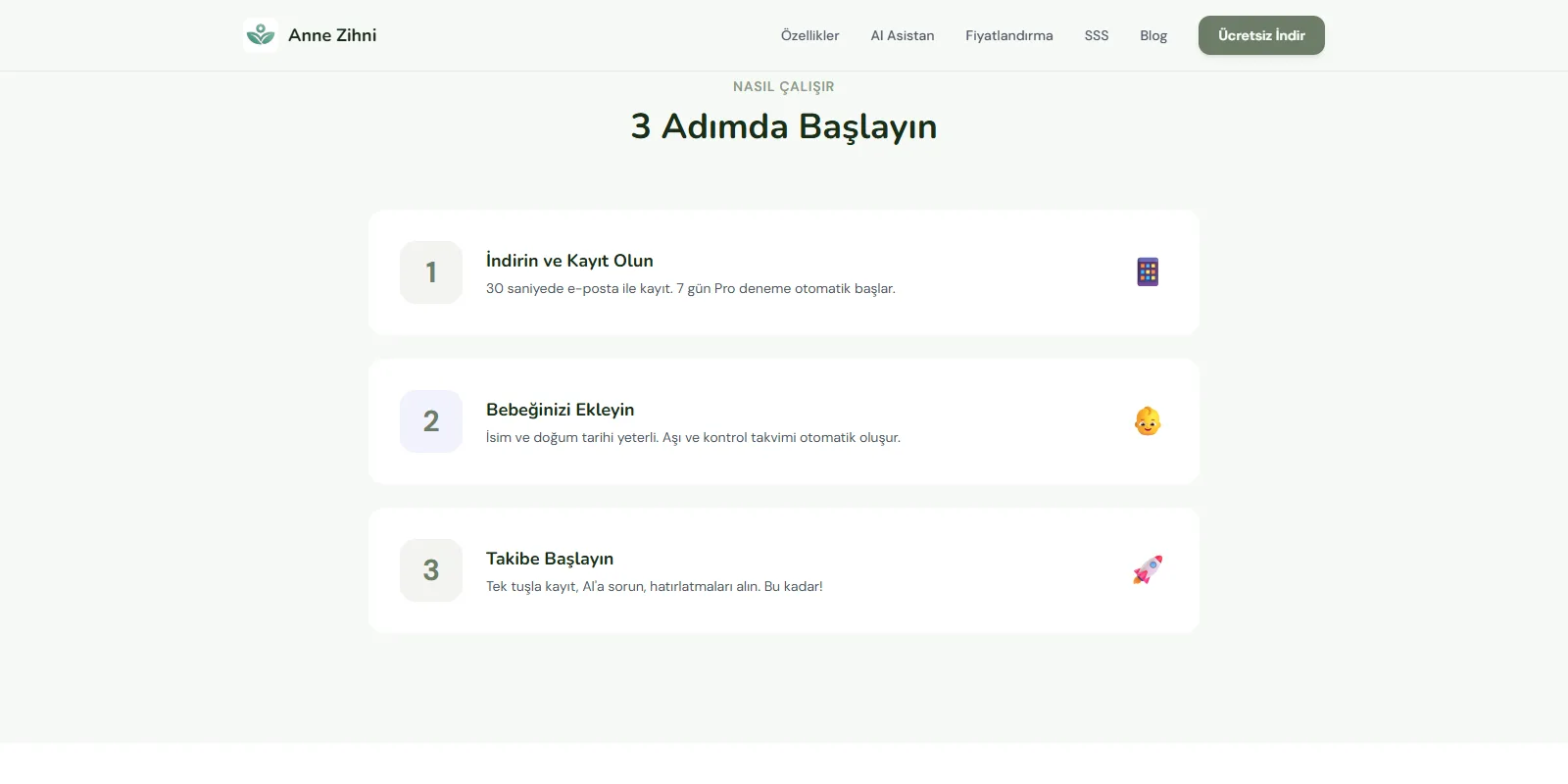Open the Blog link

click(x=1153, y=35)
